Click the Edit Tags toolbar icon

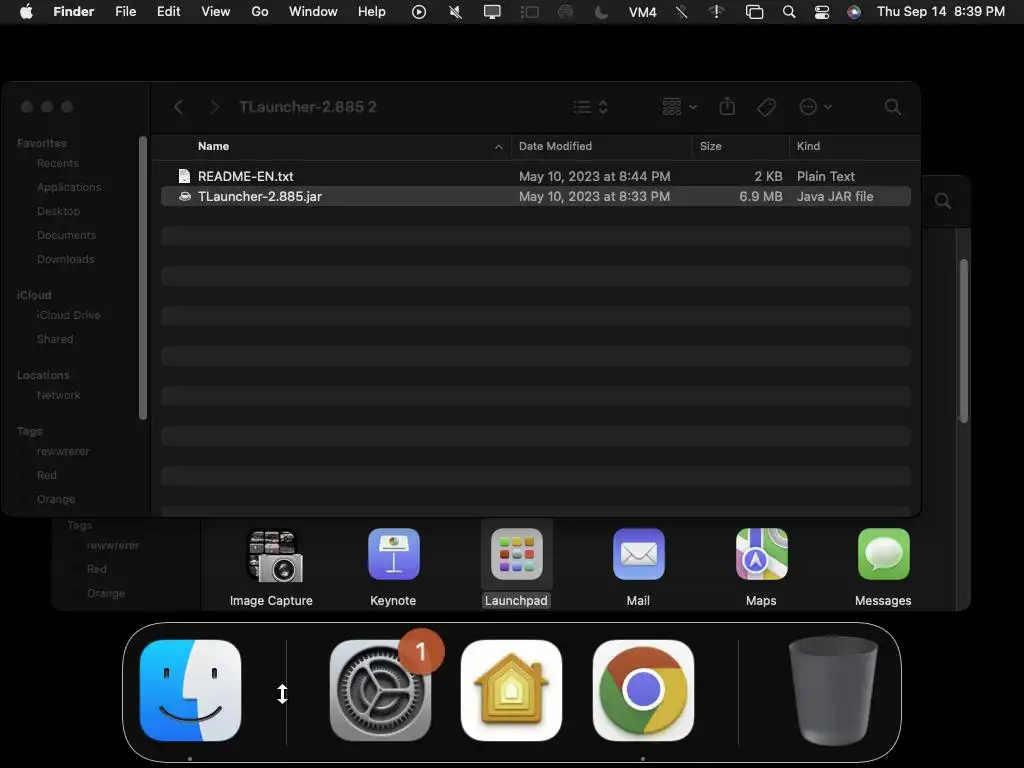767,106
